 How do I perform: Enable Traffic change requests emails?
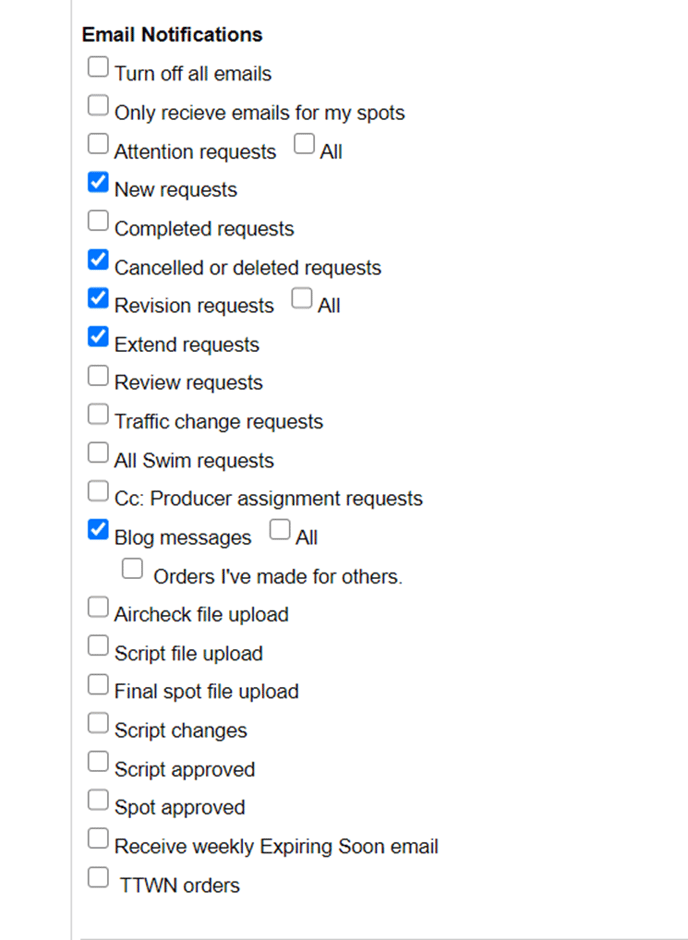(x=98, y=414)
